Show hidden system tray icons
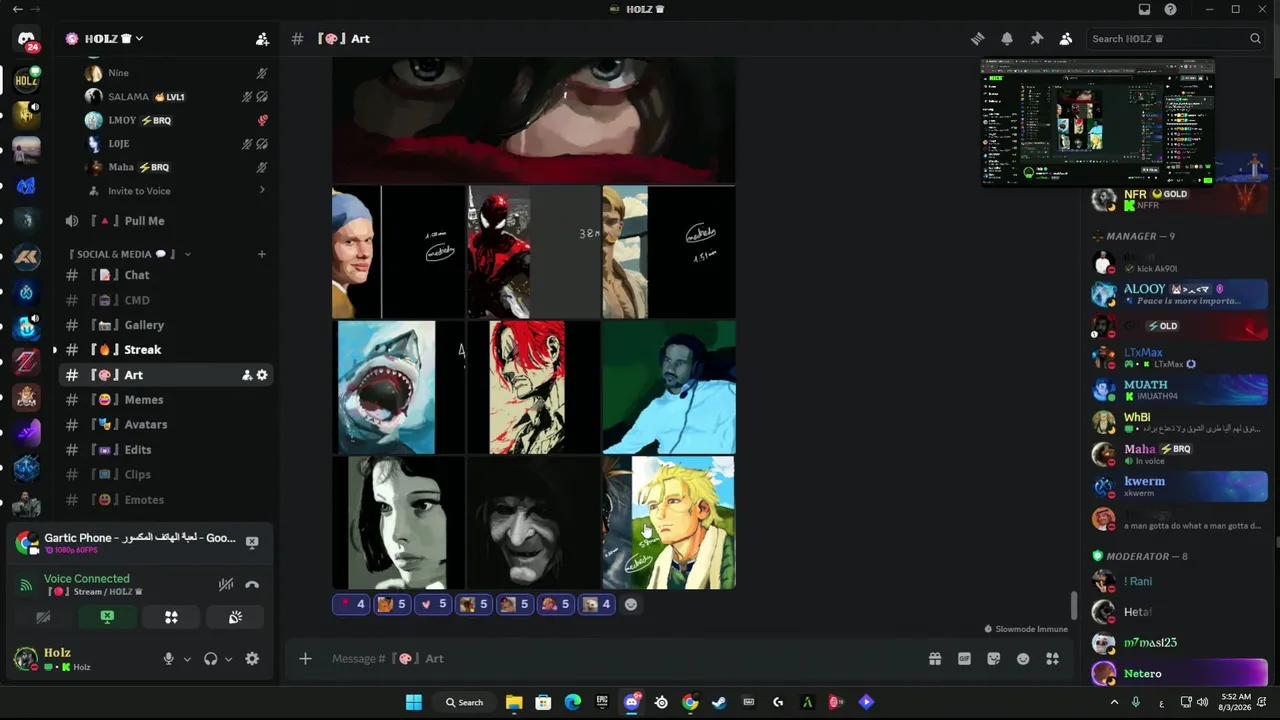 pos(1114,702)
